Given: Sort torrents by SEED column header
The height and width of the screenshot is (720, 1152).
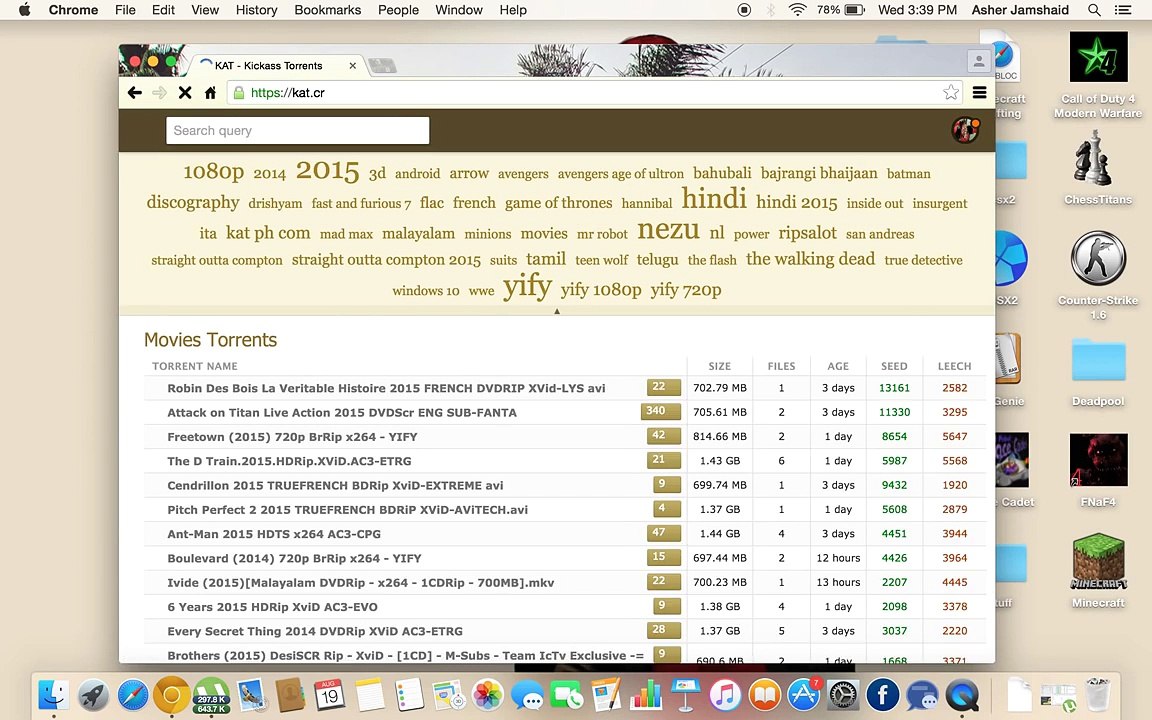Looking at the screenshot, I should [x=894, y=366].
